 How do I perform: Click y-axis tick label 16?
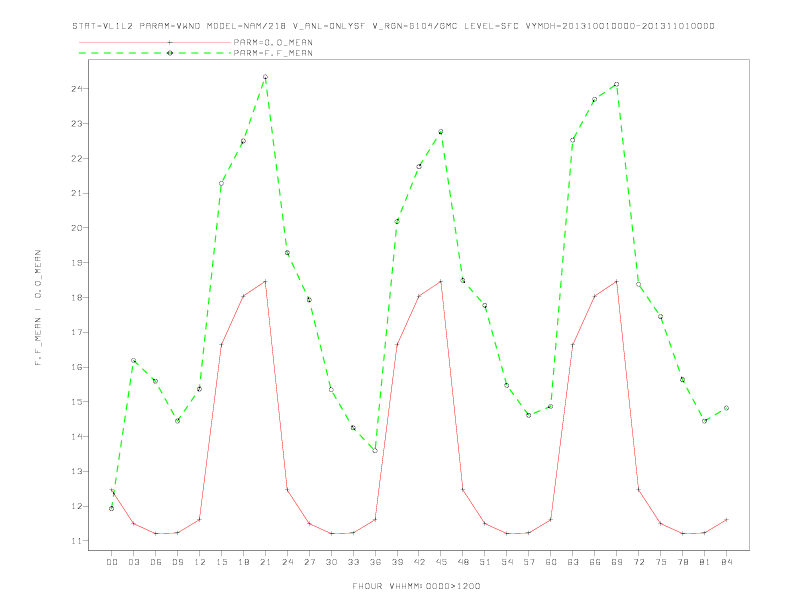pyautogui.click(x=77, y=367)
